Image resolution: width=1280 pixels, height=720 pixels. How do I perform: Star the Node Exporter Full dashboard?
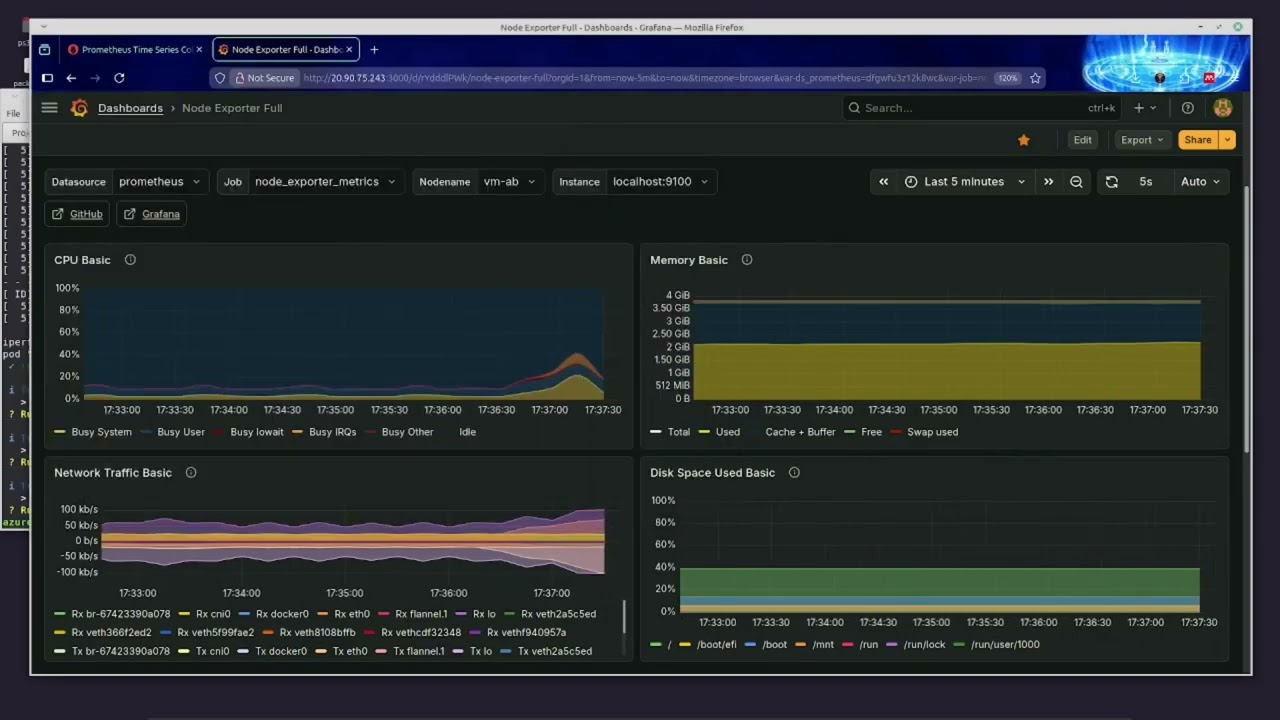1024,140
